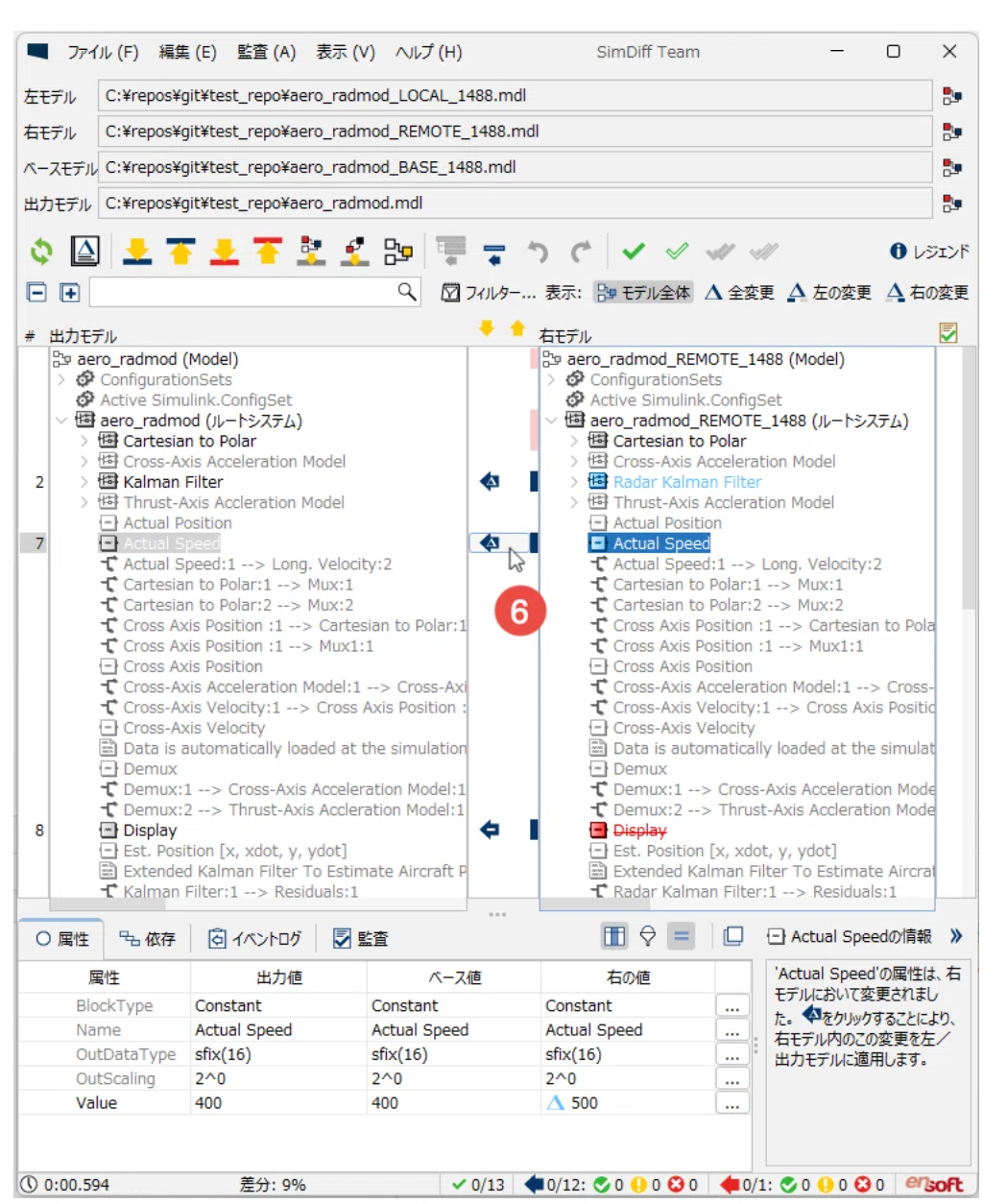Select the モデル全体 display mode

pyautogui.click(x=643, y=292)
